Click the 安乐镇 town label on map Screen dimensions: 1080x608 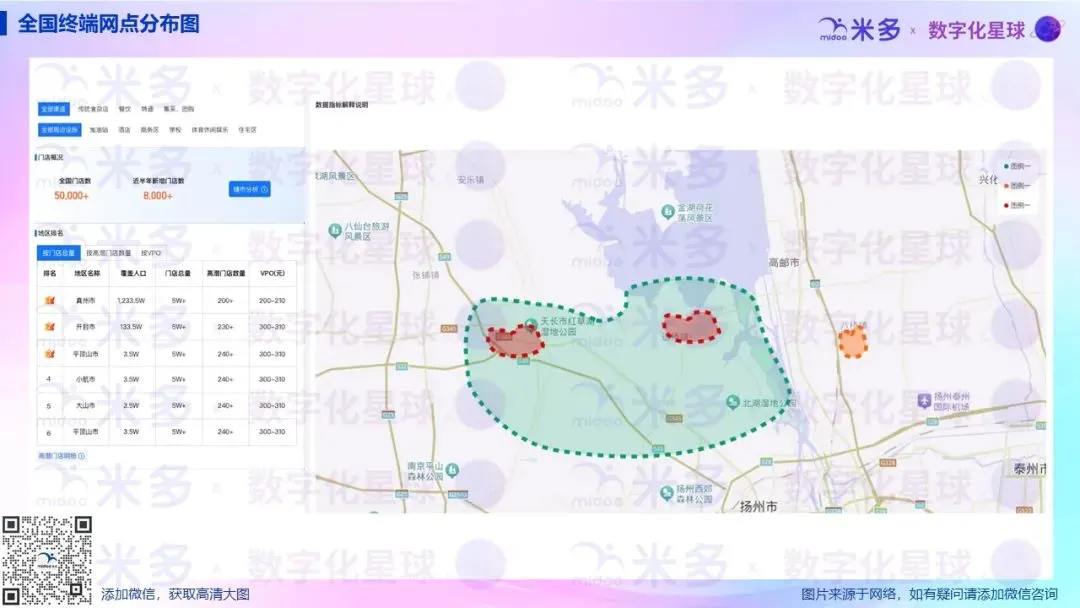tap(470, 180)
